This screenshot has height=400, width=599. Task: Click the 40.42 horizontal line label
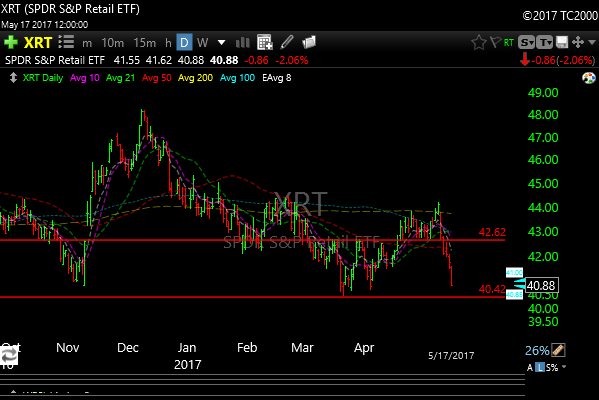click(492, 289)
